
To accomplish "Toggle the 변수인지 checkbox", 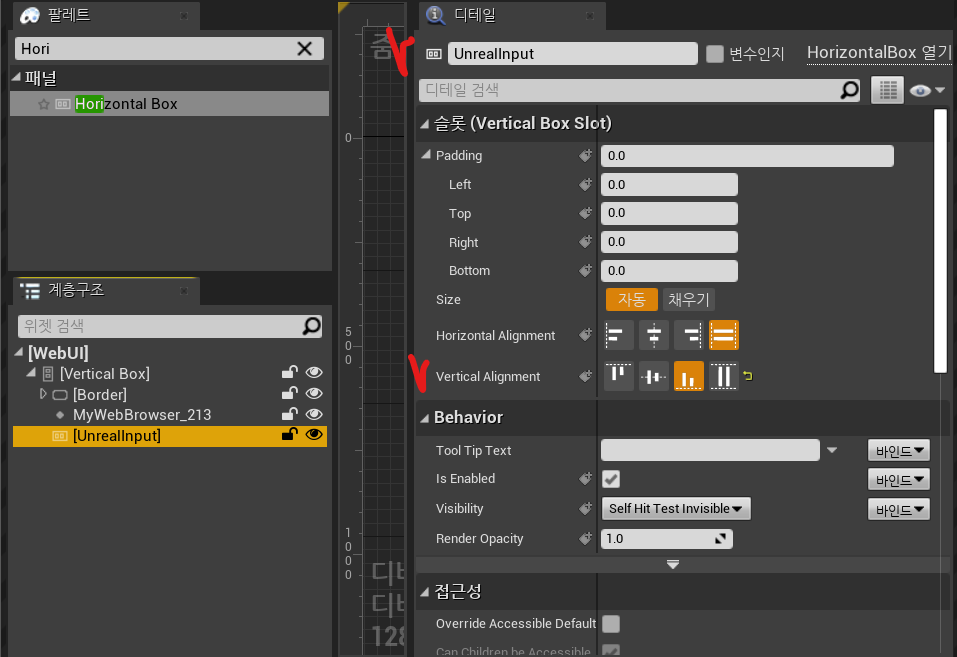I will pyautogui.click(x=715, y=54).
